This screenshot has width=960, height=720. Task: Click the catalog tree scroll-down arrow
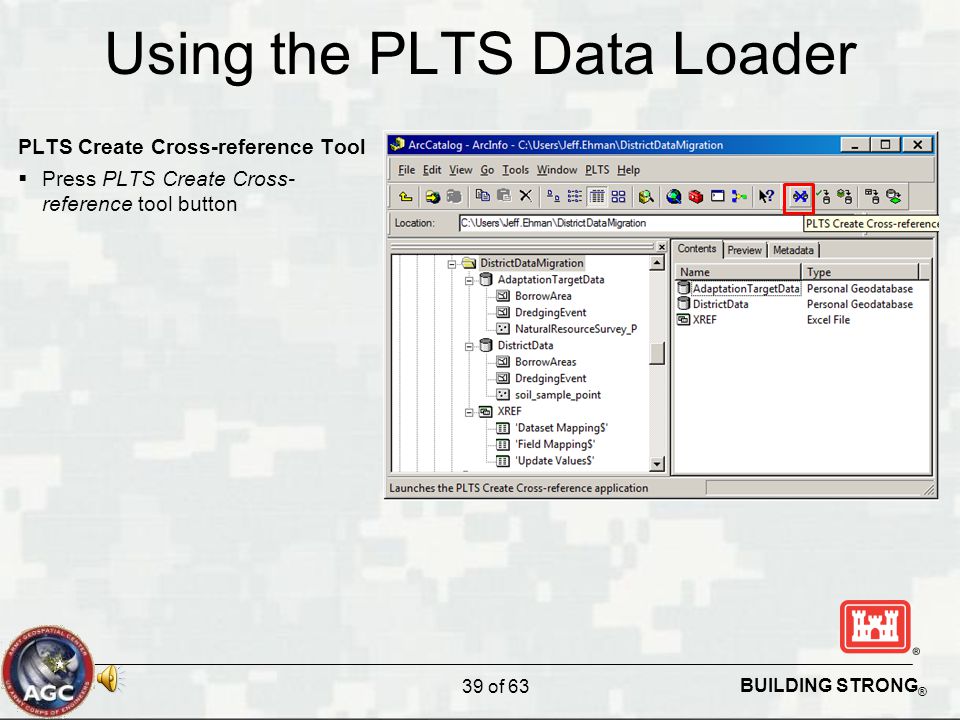(x=656, y=464)
